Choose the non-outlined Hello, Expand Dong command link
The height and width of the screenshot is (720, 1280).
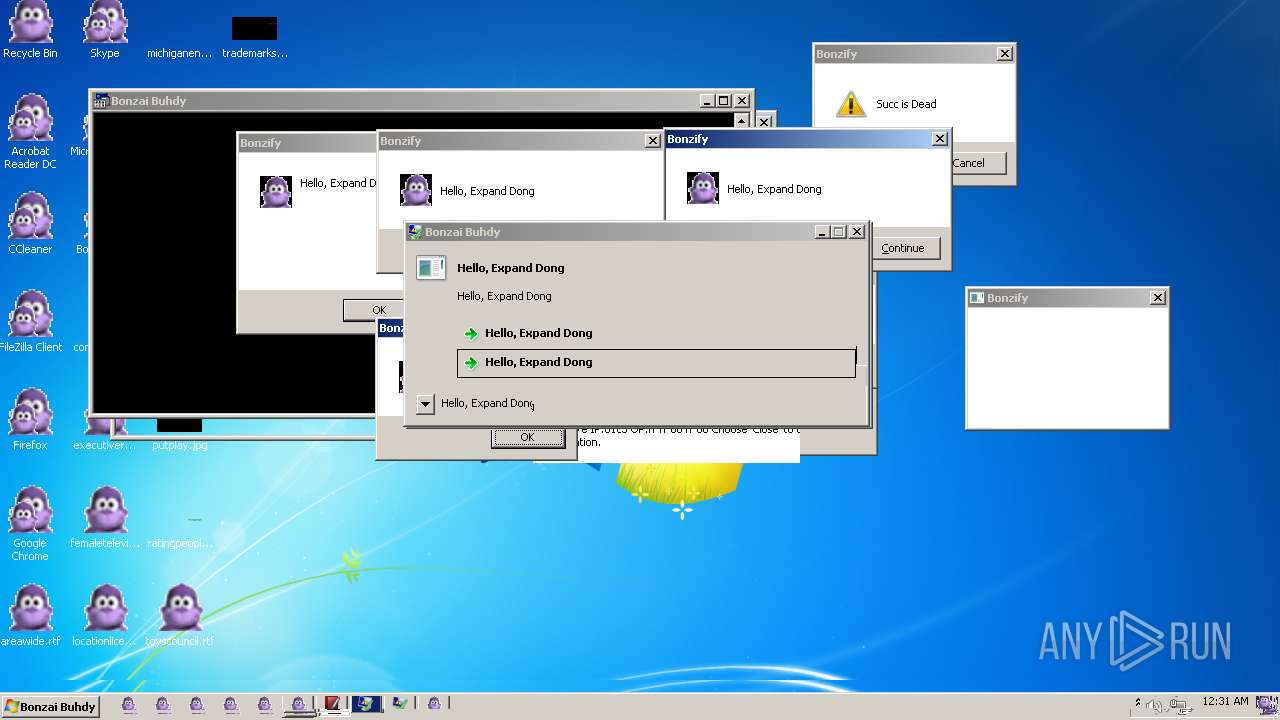[656, 333]
